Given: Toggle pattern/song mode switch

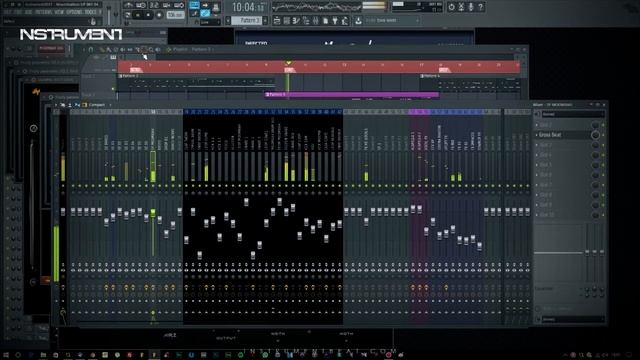Looking at the screenshot, I should pyautogui.click(x=128, y=15).
